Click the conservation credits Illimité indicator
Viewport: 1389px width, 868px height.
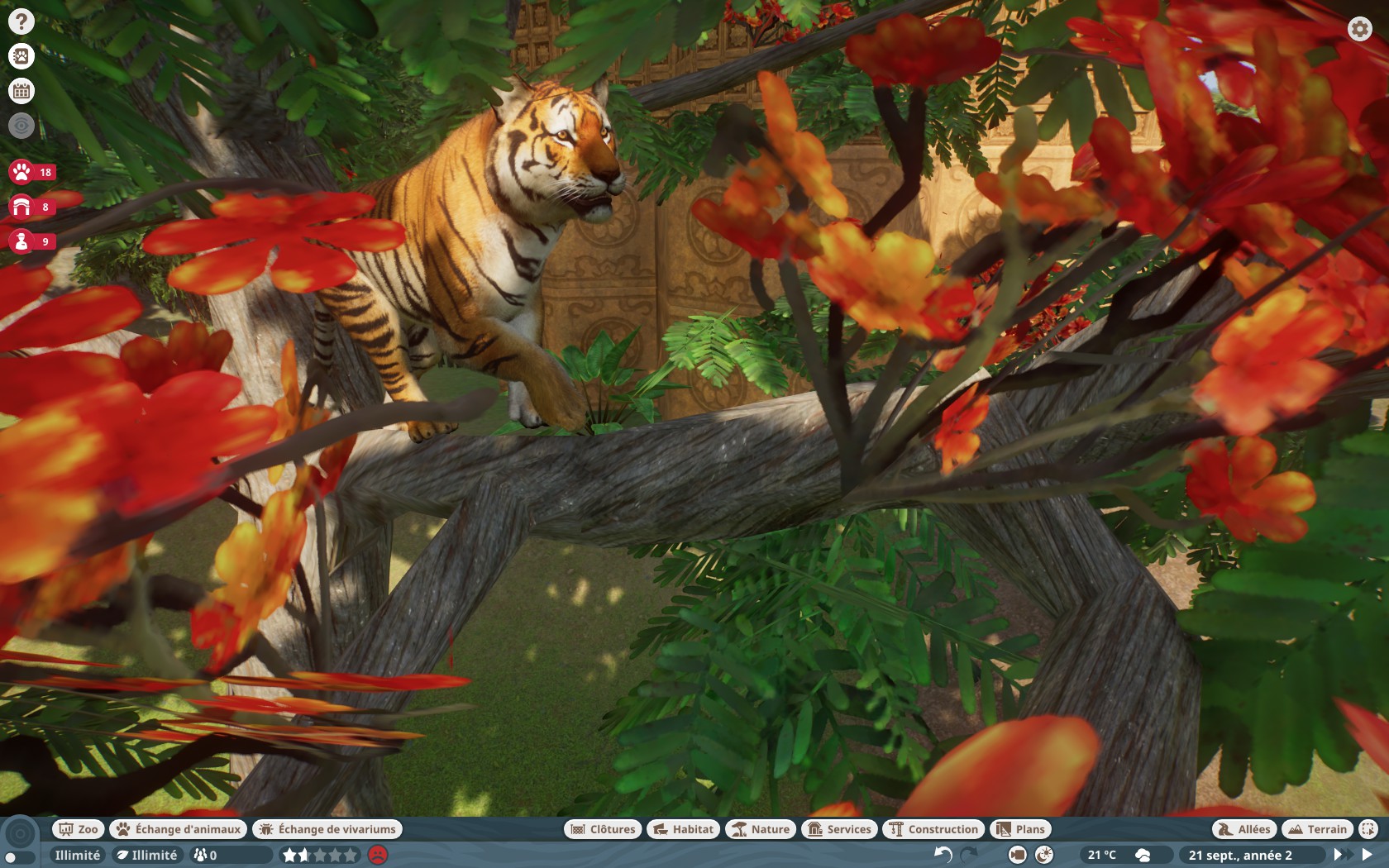click(x=146, y=855)
